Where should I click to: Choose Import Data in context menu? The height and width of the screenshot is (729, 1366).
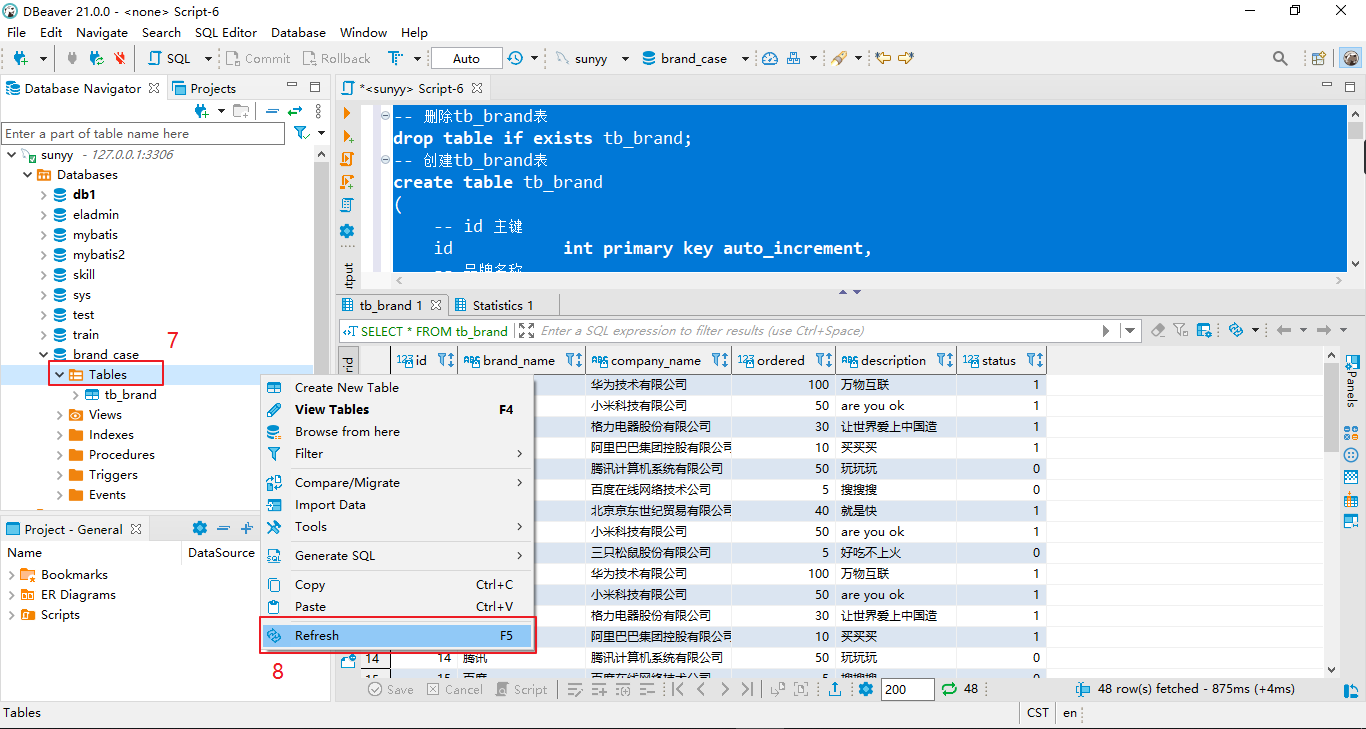397,505
